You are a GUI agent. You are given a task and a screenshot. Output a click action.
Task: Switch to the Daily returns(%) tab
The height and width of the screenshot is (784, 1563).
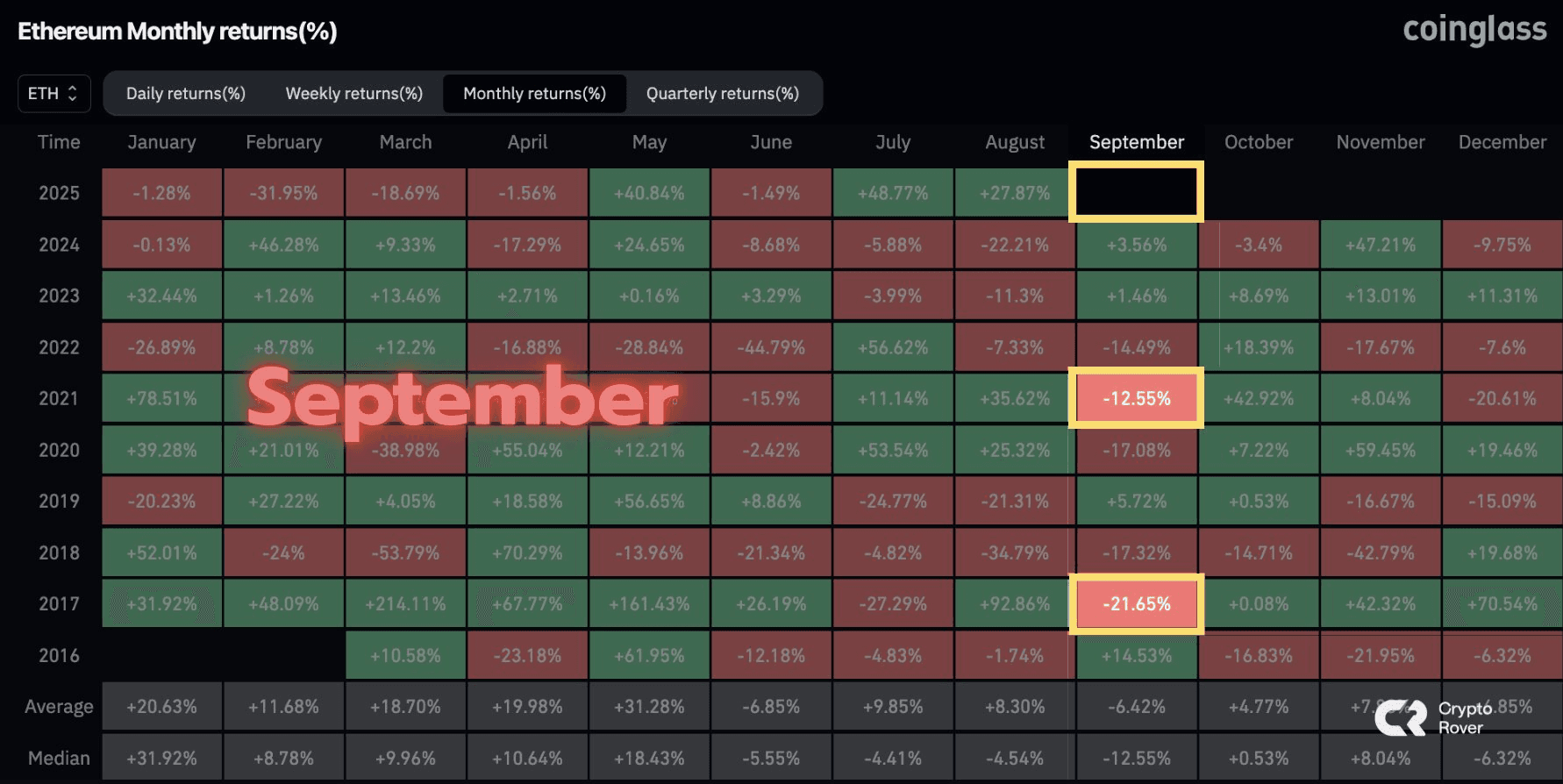[186, 94]
